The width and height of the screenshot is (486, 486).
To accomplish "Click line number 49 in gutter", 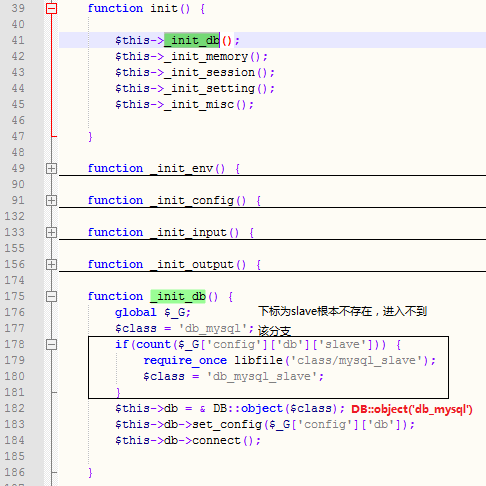I will (x=18, y=168).
